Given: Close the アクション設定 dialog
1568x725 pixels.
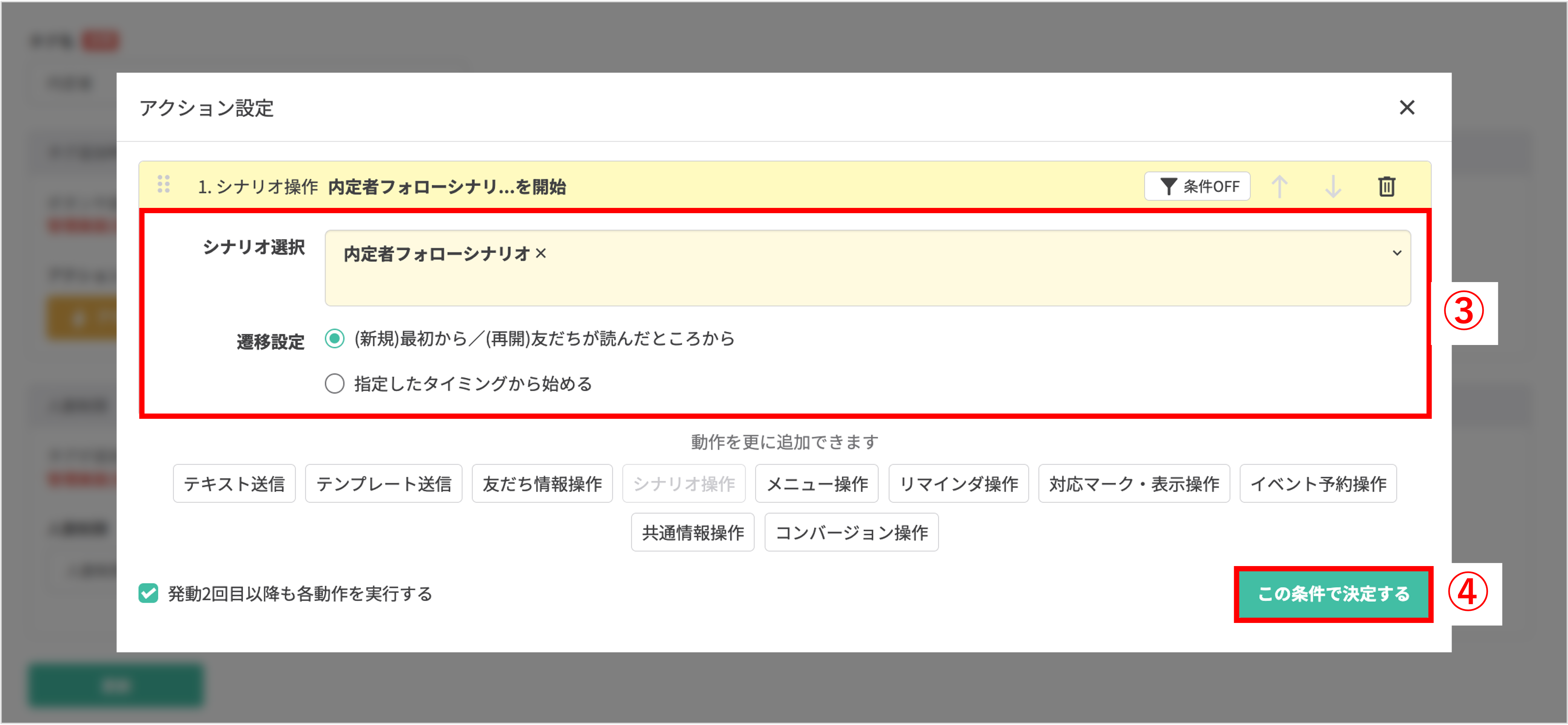Looking at the screenshot, I should [x=1408, y=108].
